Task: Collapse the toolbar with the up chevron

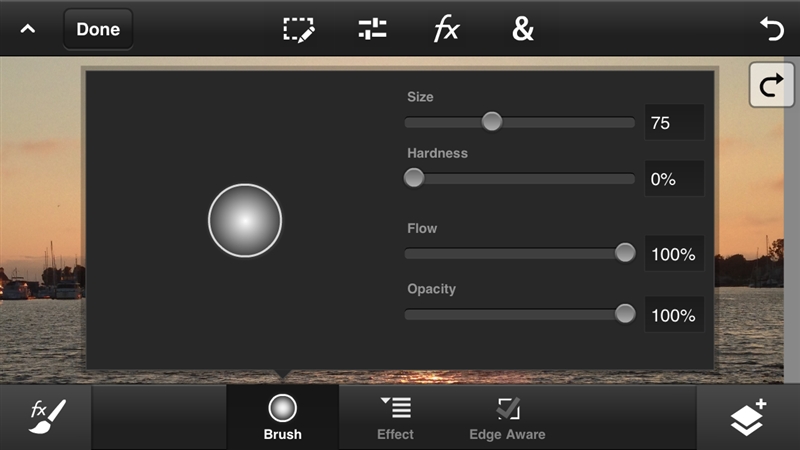Action: pyautogui.click(x=28, y=29)
